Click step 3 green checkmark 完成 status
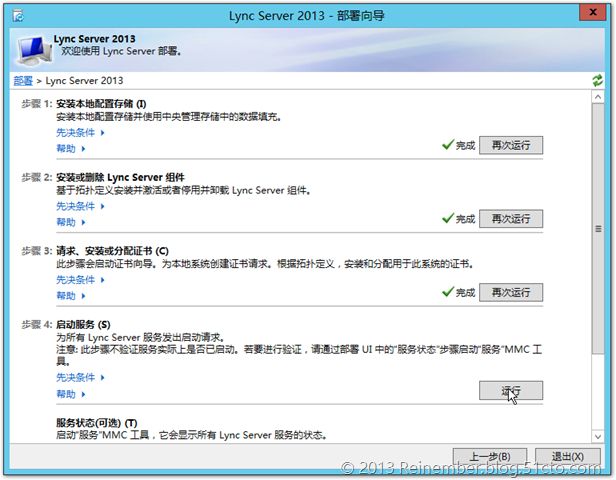 tap(458, 292)
